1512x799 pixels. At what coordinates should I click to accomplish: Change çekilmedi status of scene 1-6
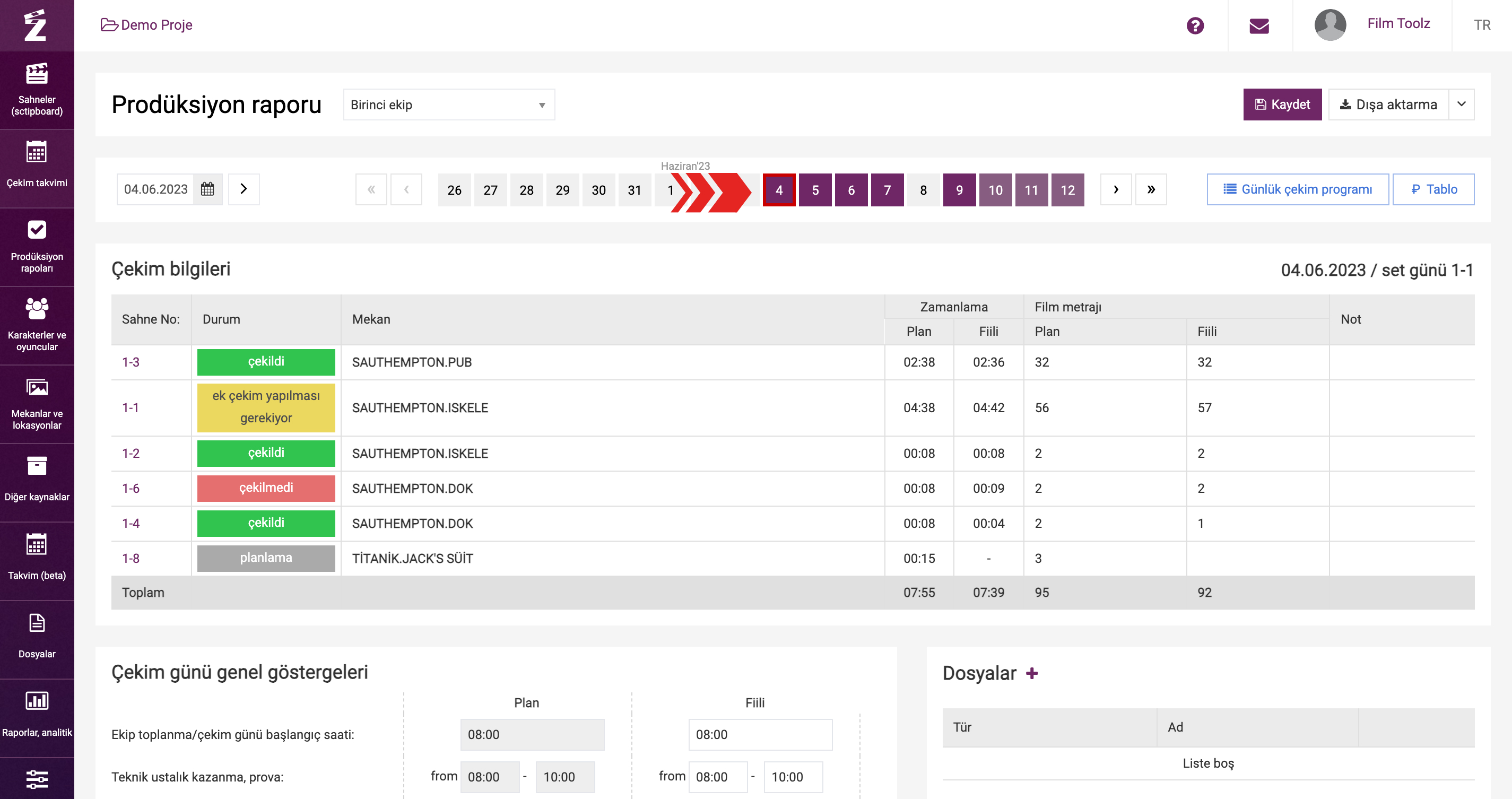(x=266, y=488)
